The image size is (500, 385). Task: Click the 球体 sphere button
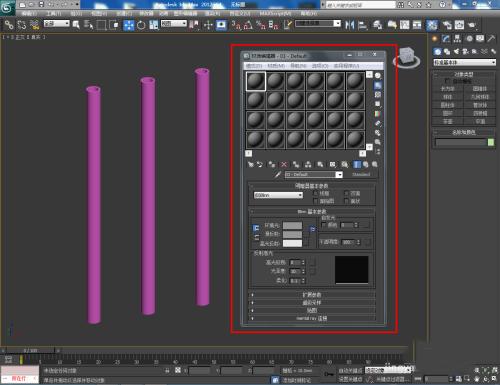447,97
